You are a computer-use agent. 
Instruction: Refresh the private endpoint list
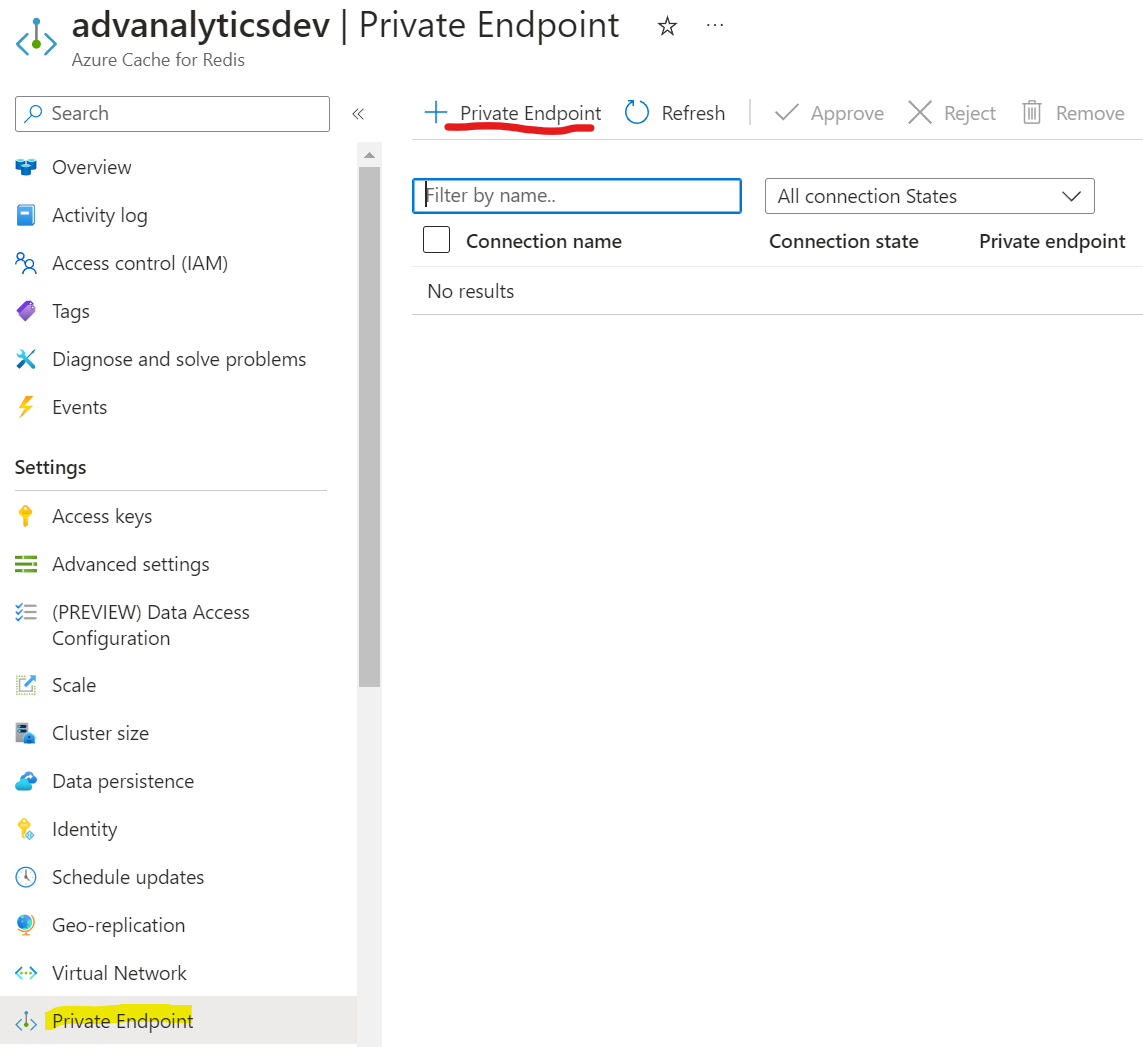[693, 113]
